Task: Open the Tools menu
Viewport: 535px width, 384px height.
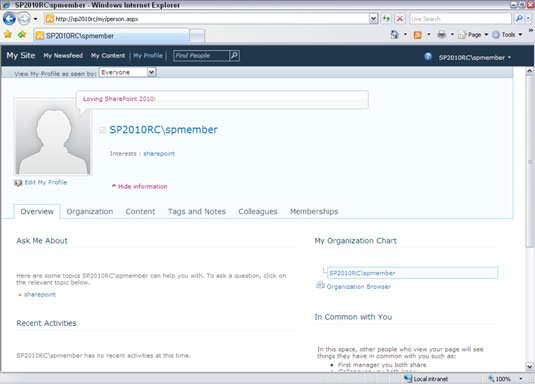Action: pyautogui.click(x=507, y=34)
